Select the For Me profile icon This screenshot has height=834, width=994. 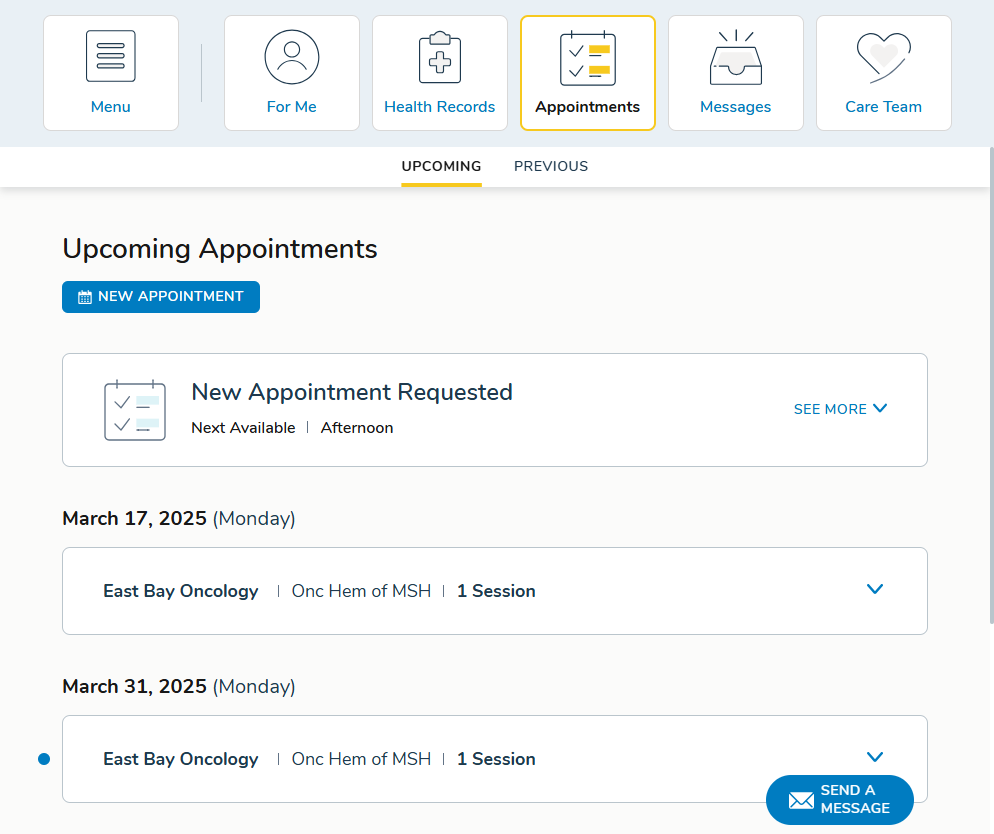291,57
